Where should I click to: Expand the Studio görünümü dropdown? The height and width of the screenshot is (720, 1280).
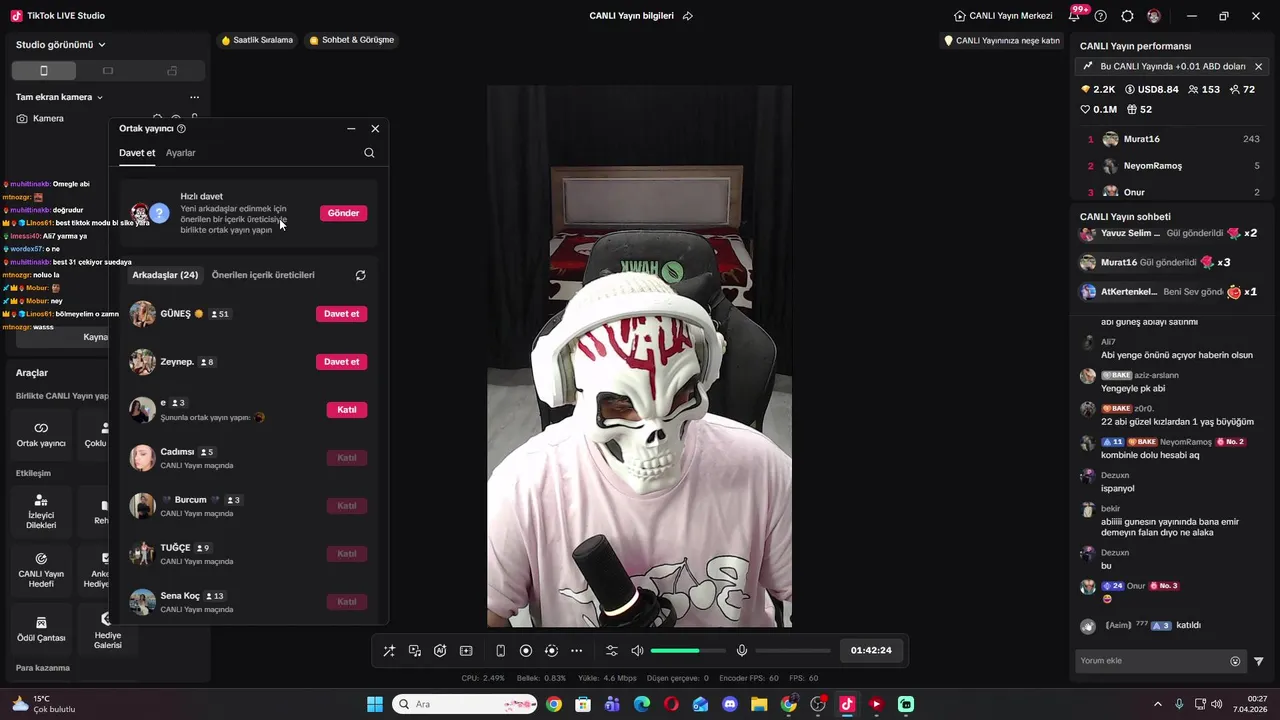(x=61, y=45)
